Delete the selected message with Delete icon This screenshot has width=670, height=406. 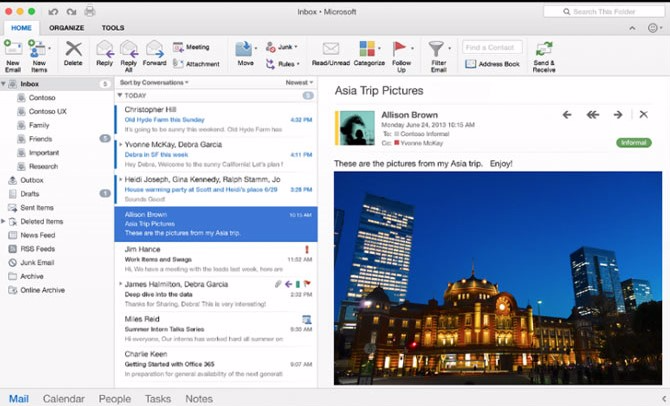click(x=73, y=50)
